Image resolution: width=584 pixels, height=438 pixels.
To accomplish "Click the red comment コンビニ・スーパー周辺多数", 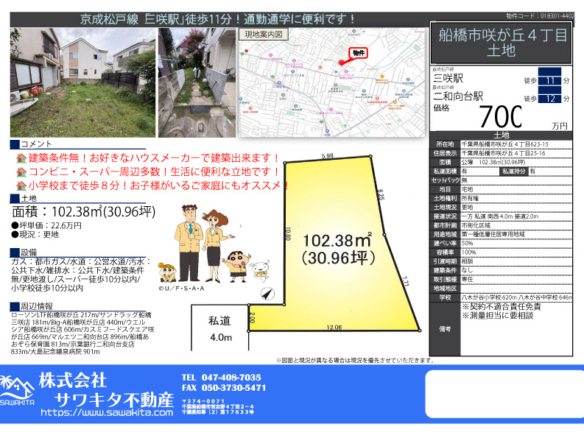I will [x=153, y=172].
